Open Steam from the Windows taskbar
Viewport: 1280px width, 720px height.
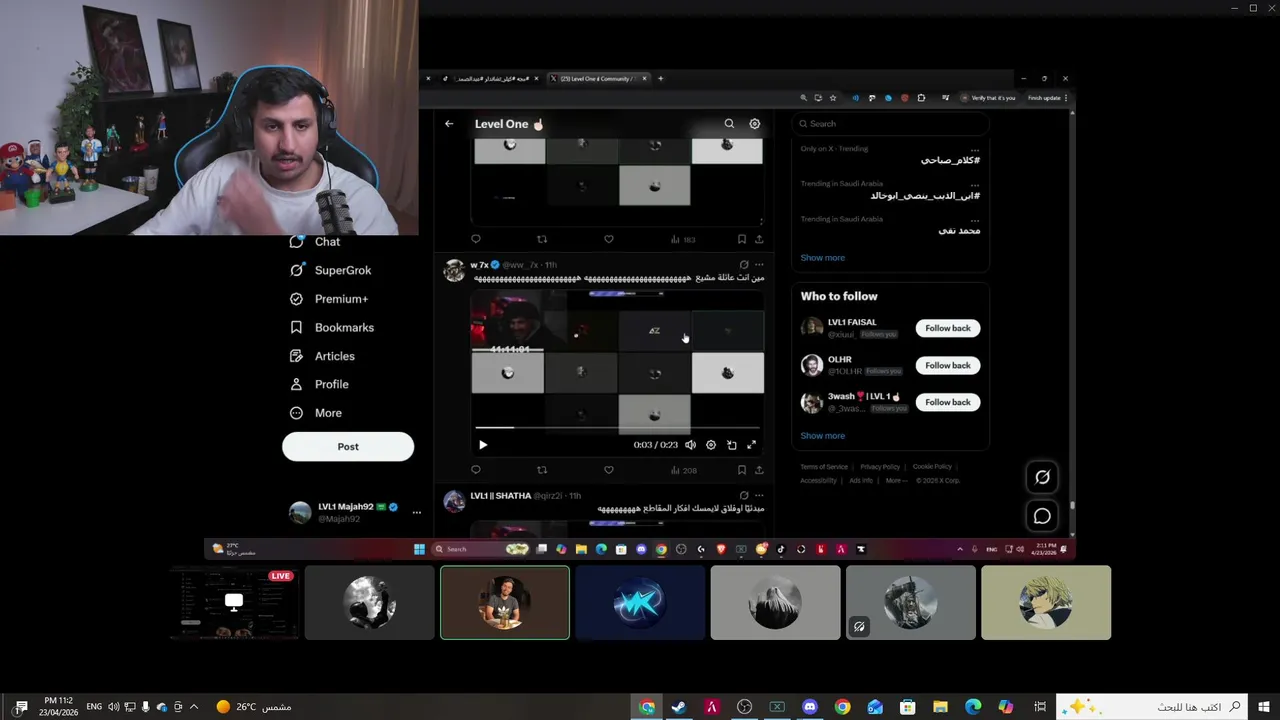(x=679, y=707)
